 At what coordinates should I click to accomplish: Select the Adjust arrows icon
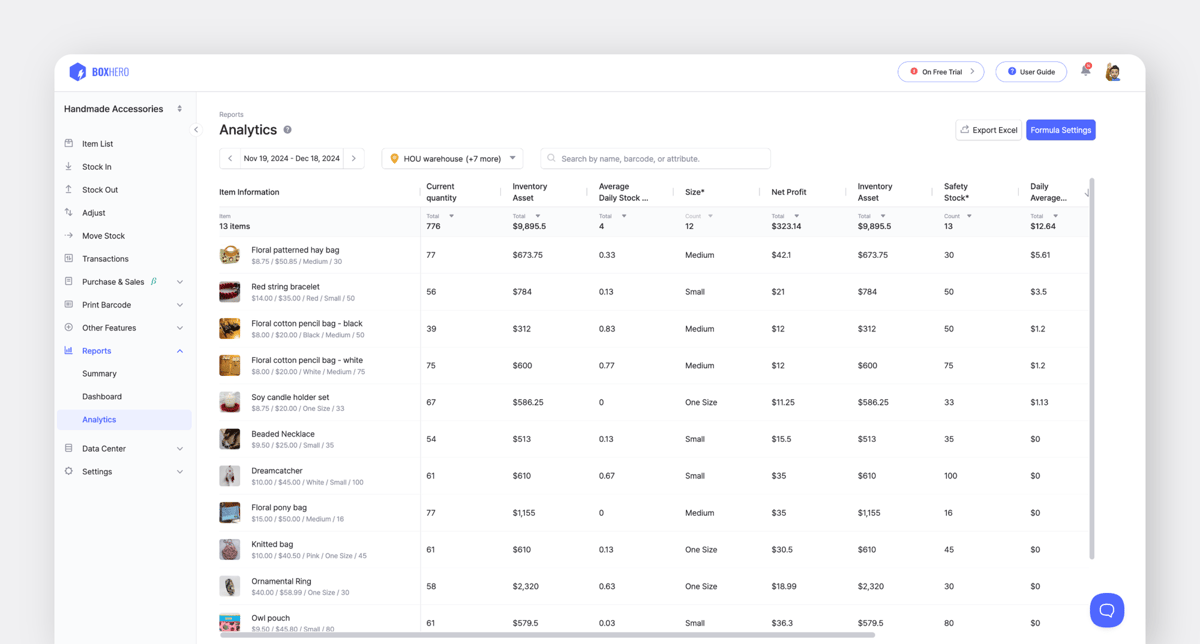[x=70, y=212]
